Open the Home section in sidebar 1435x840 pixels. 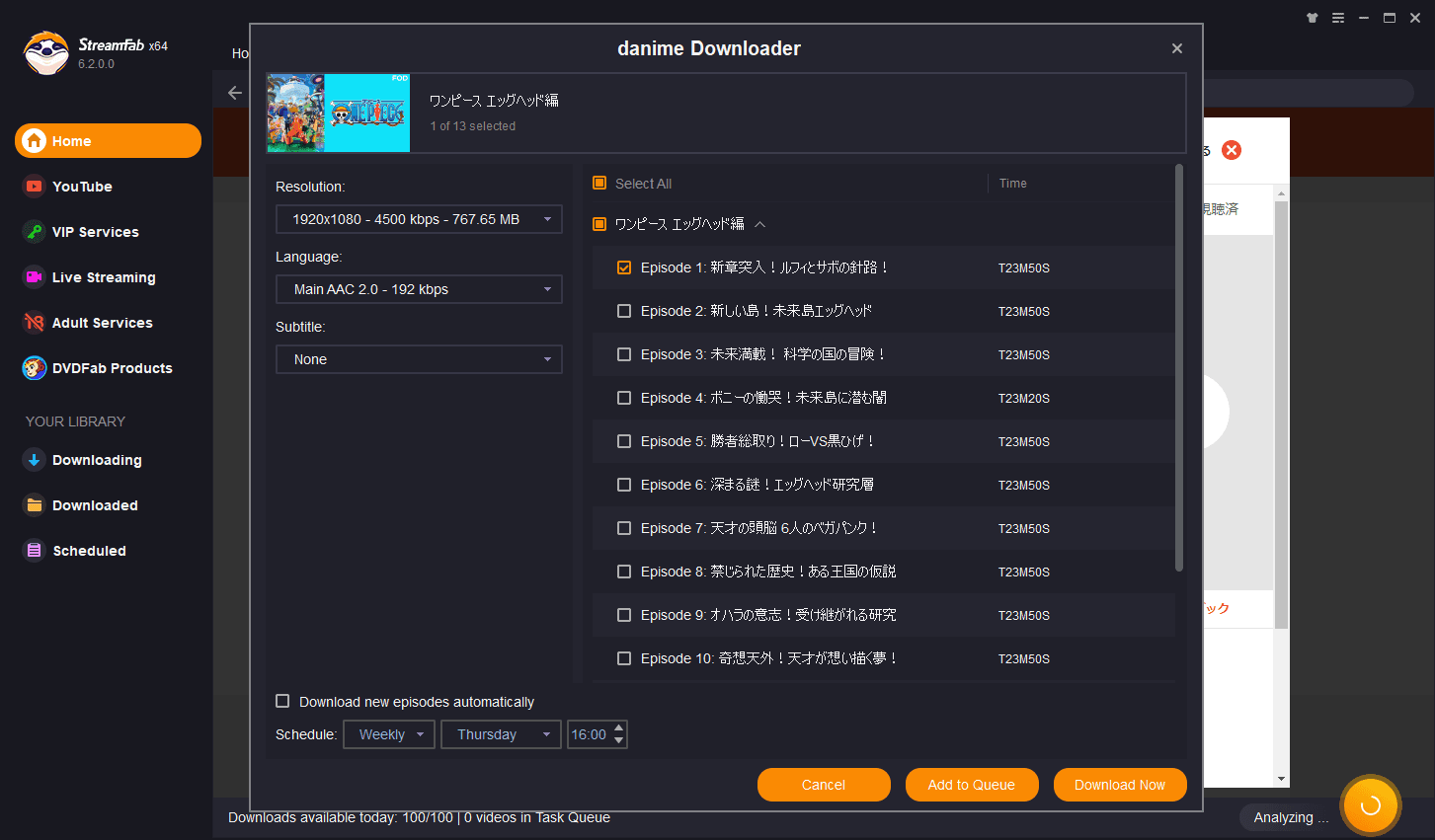pyautogui.click(x=108, y=141)
